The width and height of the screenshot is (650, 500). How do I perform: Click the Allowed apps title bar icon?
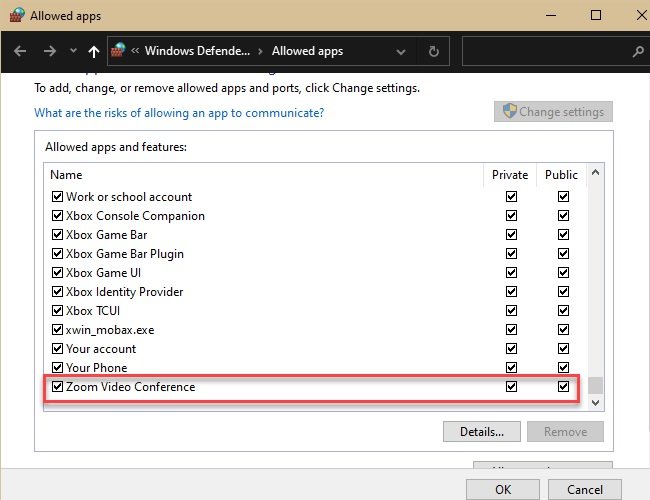[17, 15]
